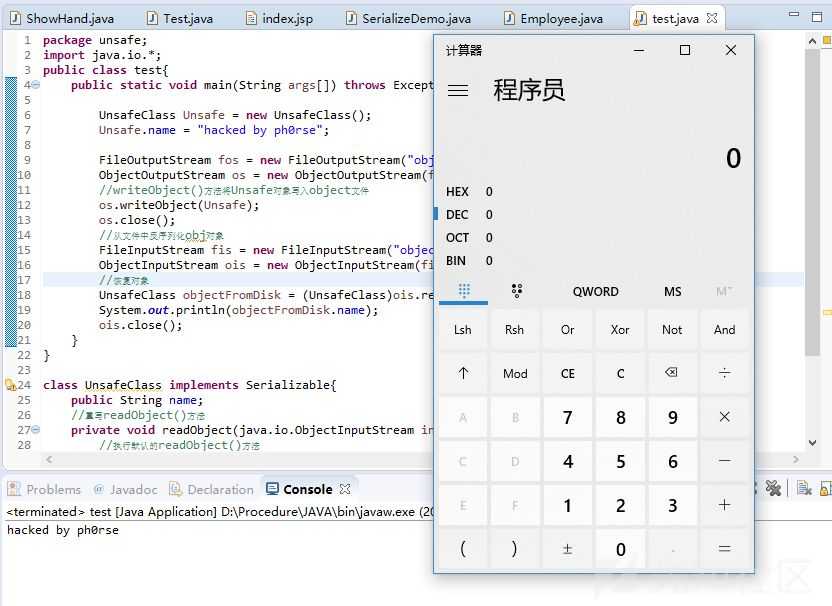Click the remove all terminated launches icon
Screen dimensions: 832x606
click(773, 488)
